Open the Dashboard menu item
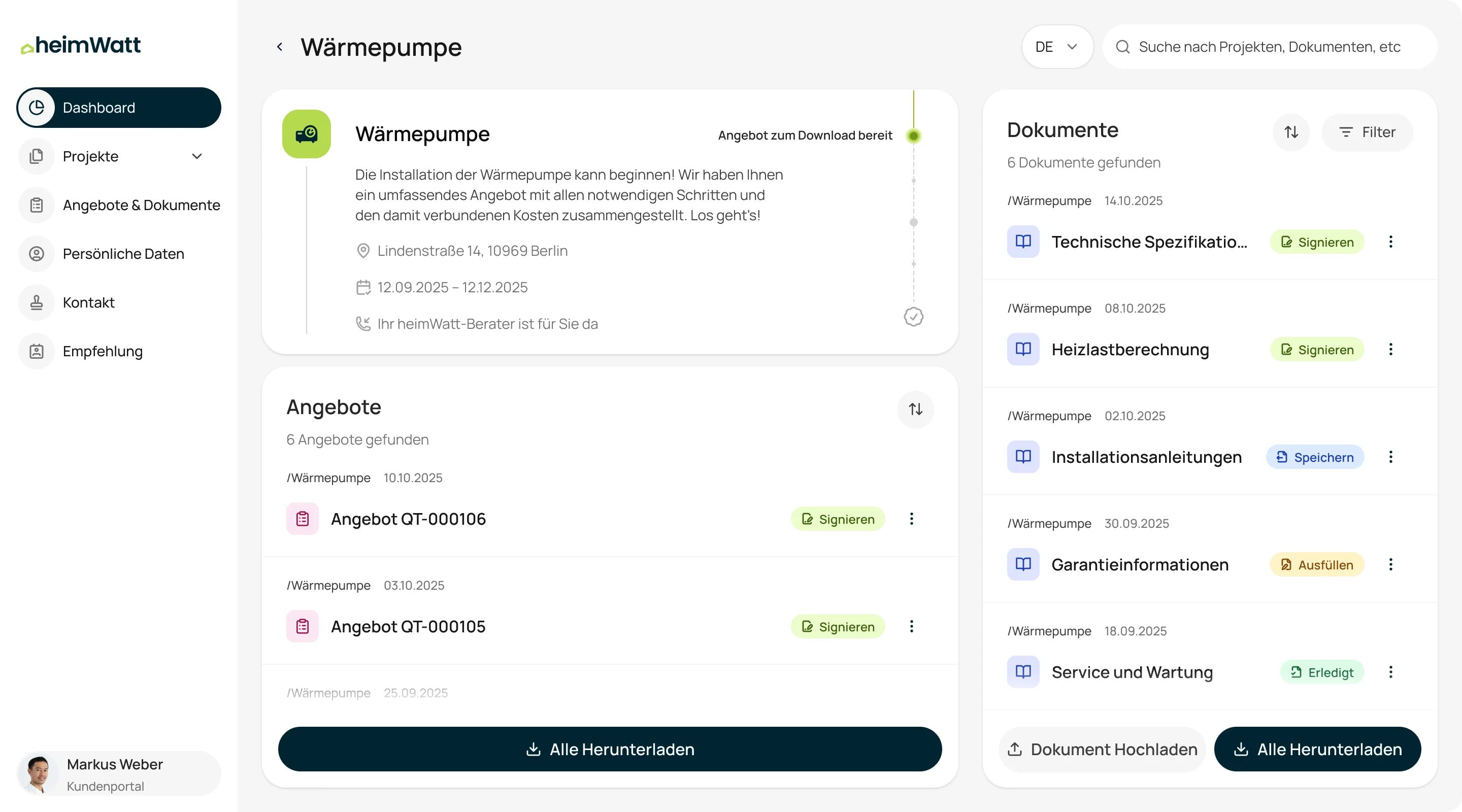Screen dimensions: 1462x812 click(119, 107)
